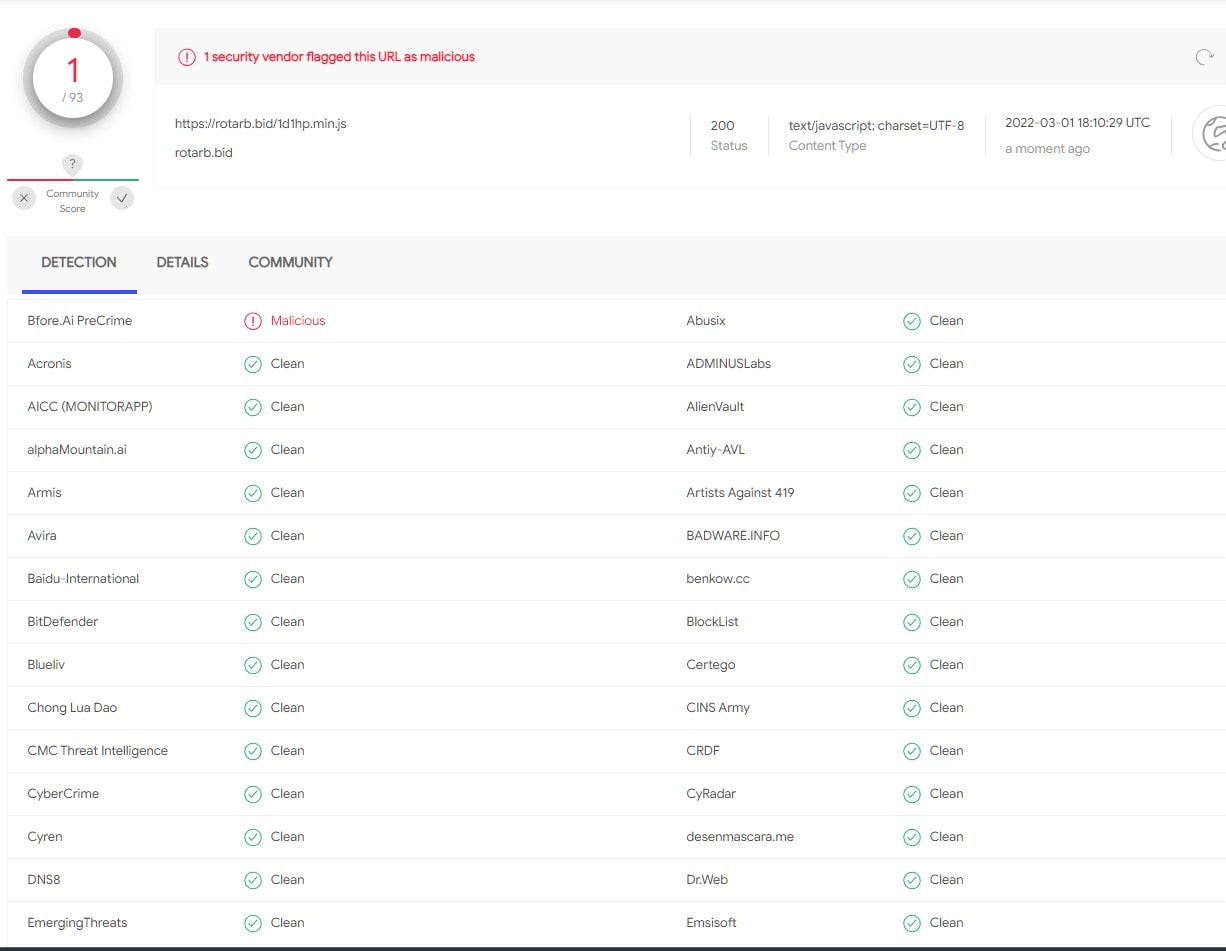
Task: Click the clean check icon for benkow.cc
Action: pyautogui.click(x=912, y=579)
